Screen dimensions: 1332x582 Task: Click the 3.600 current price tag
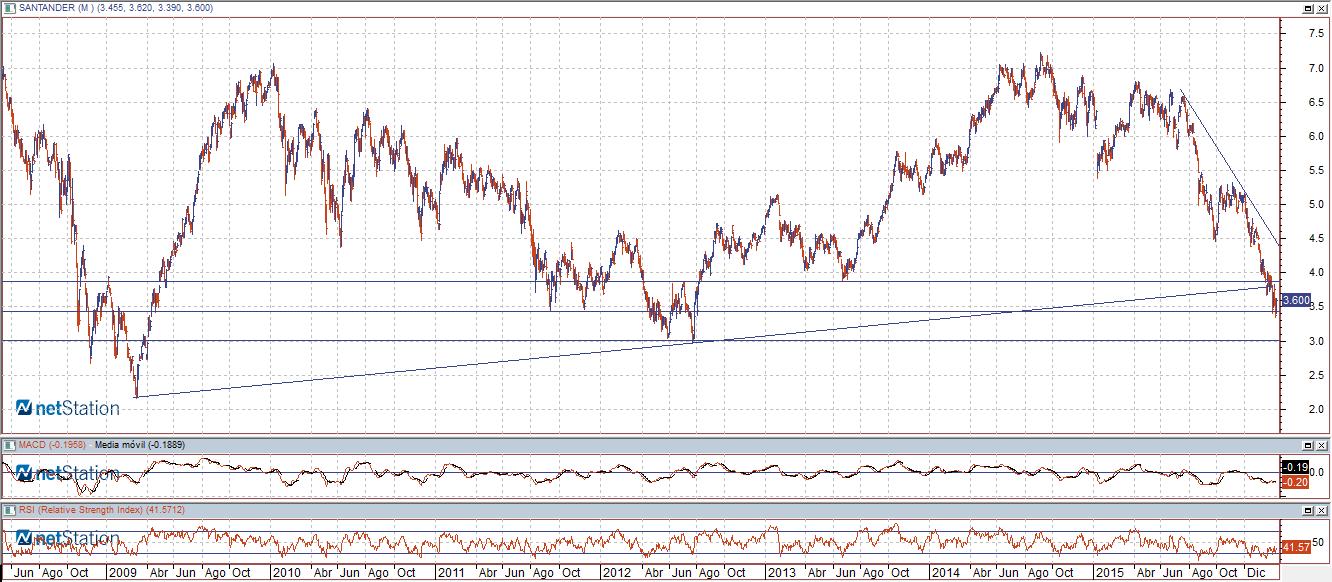(x=1296, y=300)
